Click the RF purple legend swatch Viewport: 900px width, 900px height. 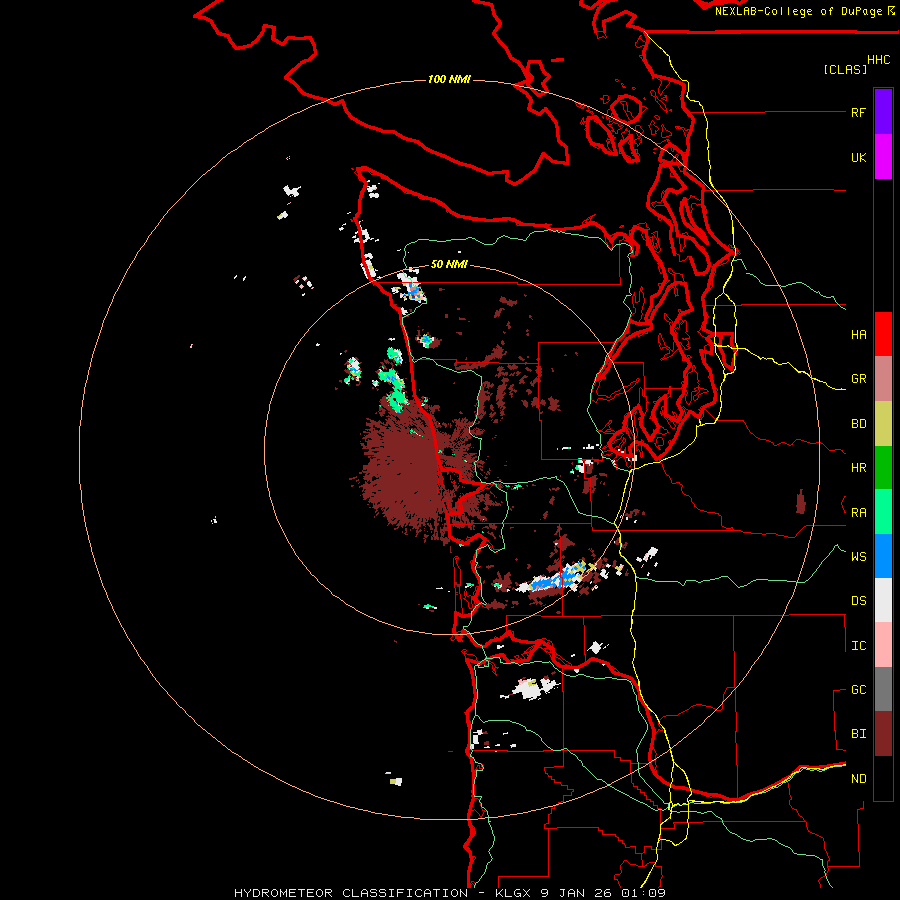(x=883, y=111)
